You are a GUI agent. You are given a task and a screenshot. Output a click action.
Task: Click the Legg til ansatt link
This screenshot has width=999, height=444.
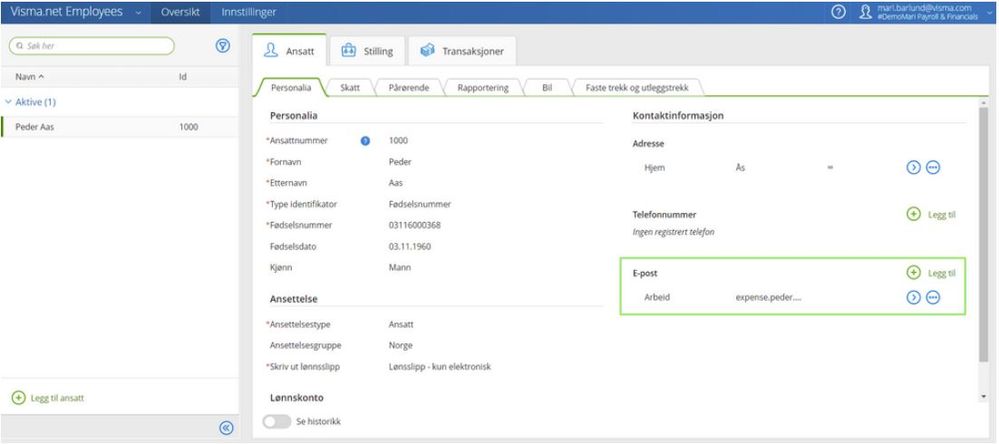click(x=57, y=398)
